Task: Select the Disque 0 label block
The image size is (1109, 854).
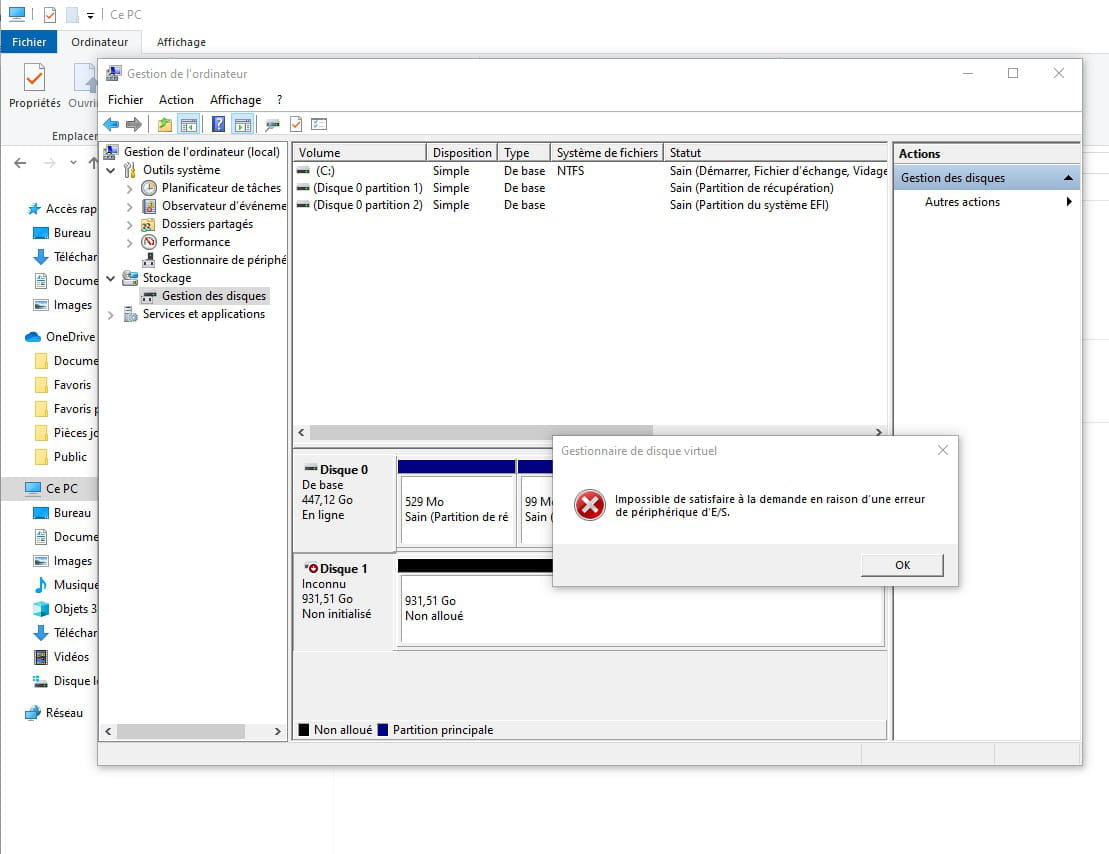Action: point(344,502)
